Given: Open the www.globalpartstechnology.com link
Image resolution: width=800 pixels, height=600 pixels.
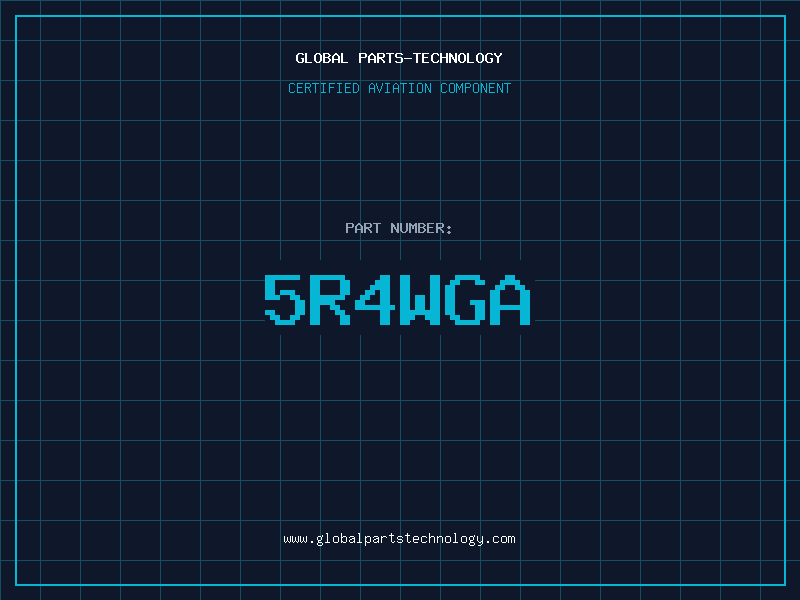Looking at the screenshot, I should (399, 539).
